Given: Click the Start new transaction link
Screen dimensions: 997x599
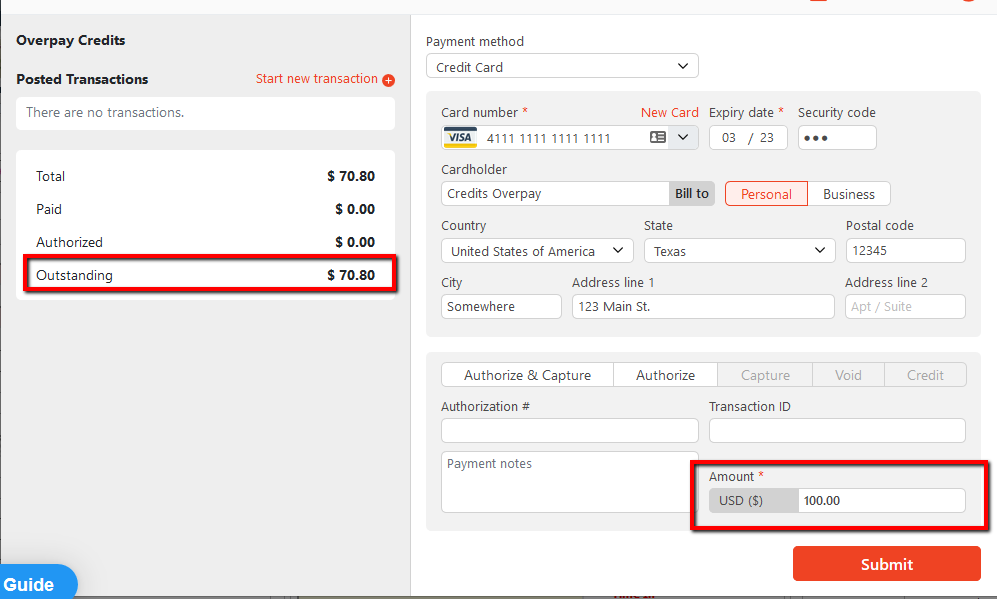Looking at the screenshot, I should [x=317, y=79].
